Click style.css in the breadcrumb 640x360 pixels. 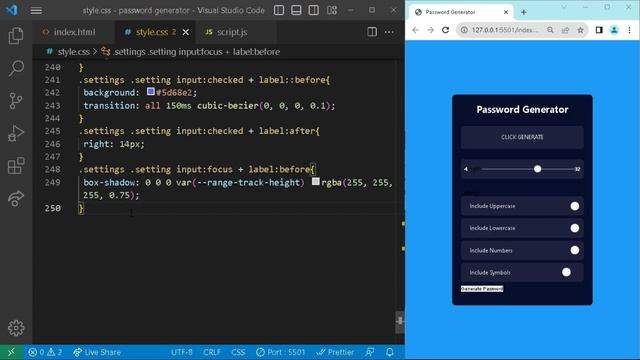(x=73, y=52)
